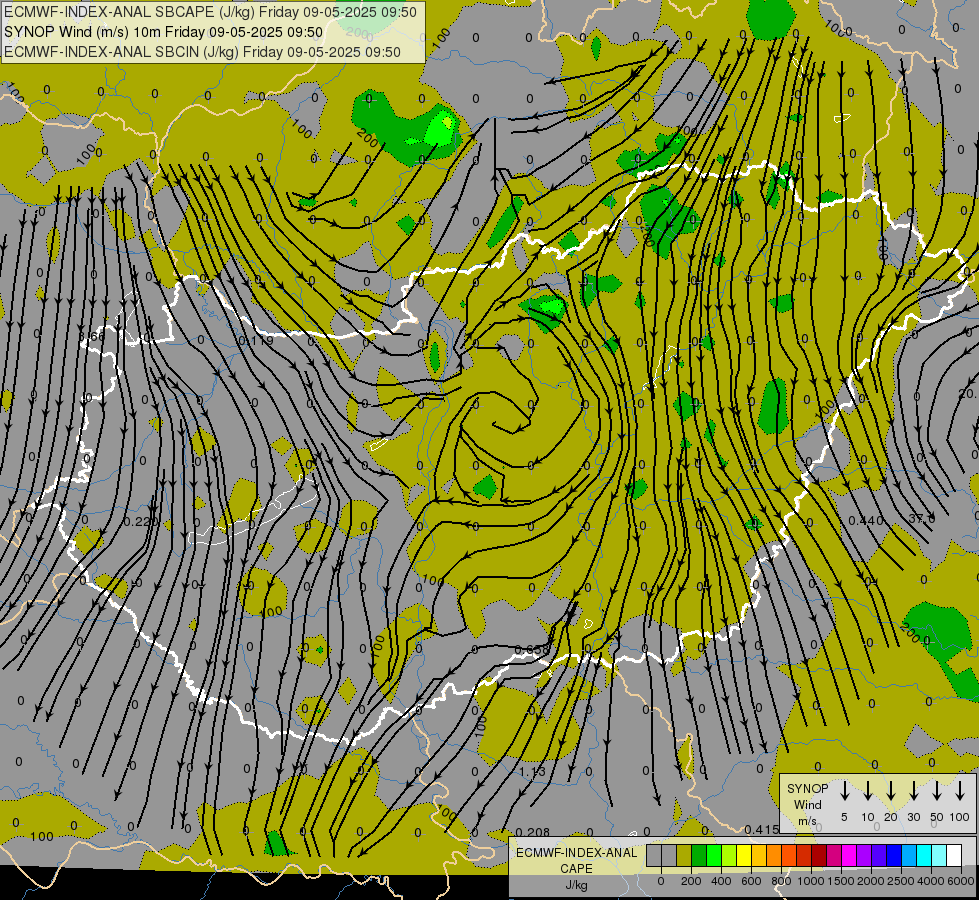Screen dimensions: 979x900
Task: Select the white CAPE swatch at 6000
Action: click(955, 856)
